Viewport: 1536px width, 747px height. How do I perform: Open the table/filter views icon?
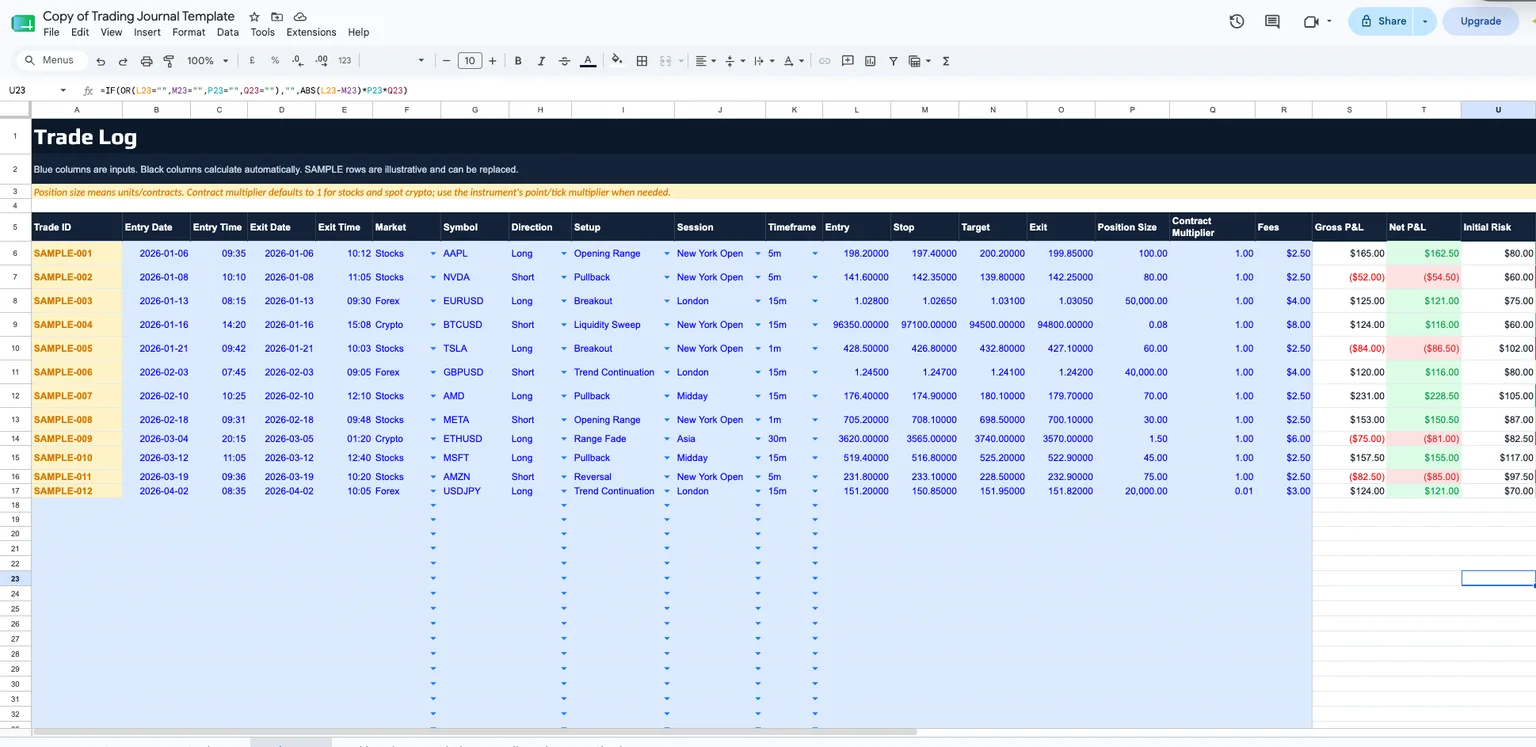tap(917, 61)
